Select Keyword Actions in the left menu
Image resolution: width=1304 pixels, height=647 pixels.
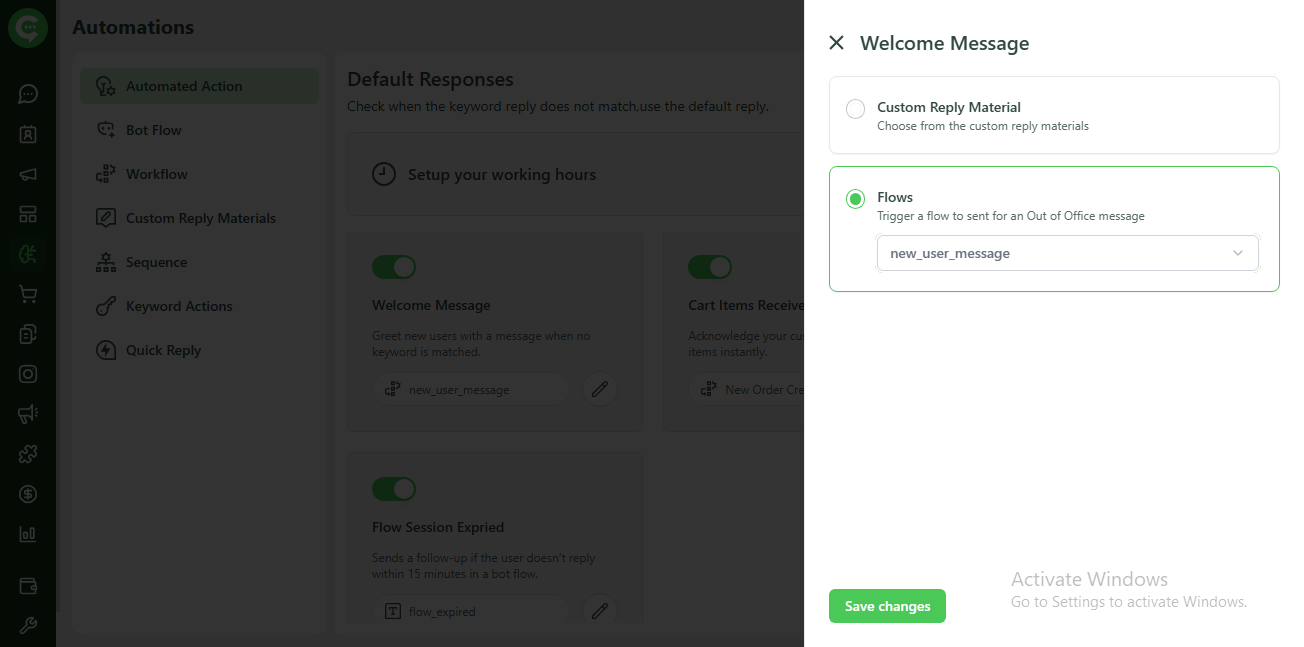coord(178,305)
